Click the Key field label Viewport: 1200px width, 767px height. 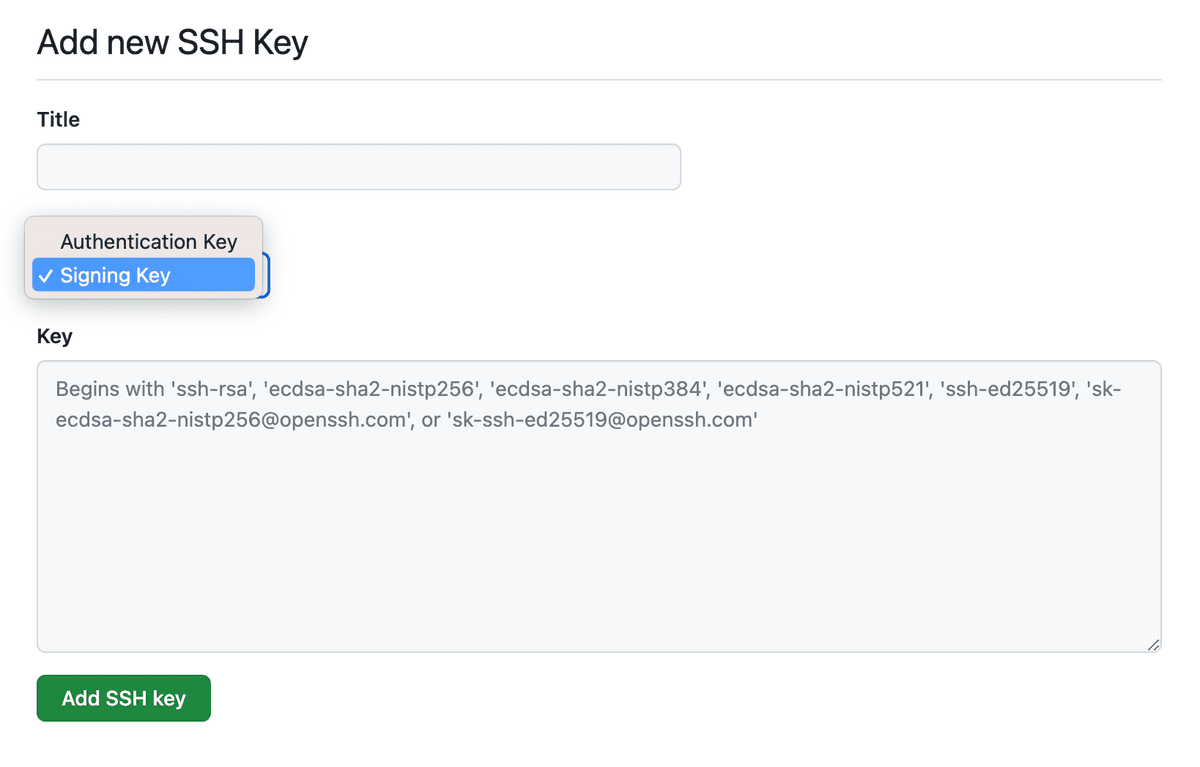(x=54, y=336)
